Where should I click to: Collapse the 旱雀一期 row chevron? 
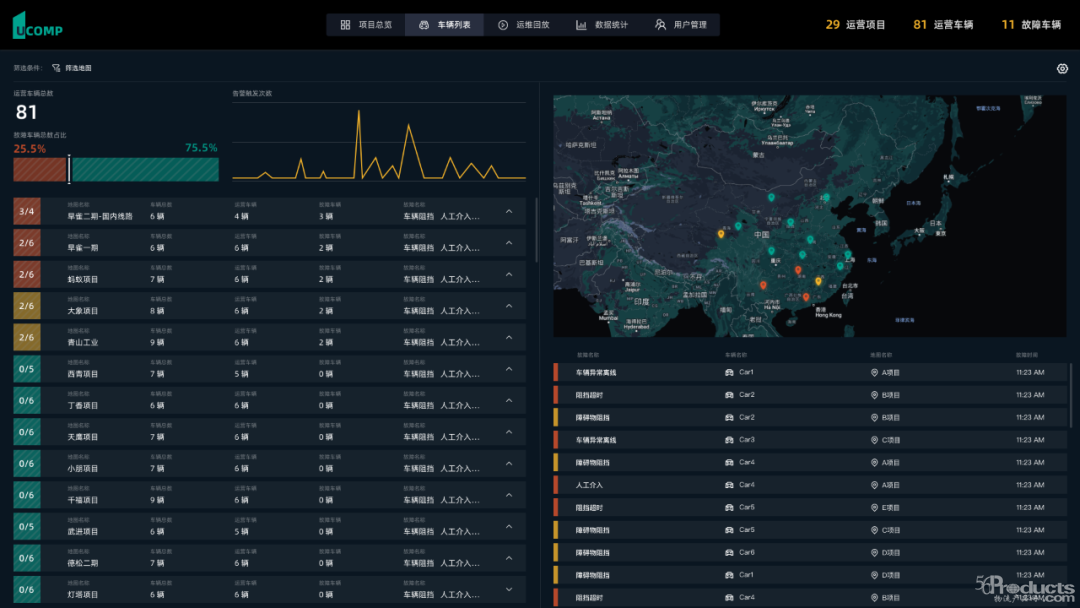tap(509, 243)
